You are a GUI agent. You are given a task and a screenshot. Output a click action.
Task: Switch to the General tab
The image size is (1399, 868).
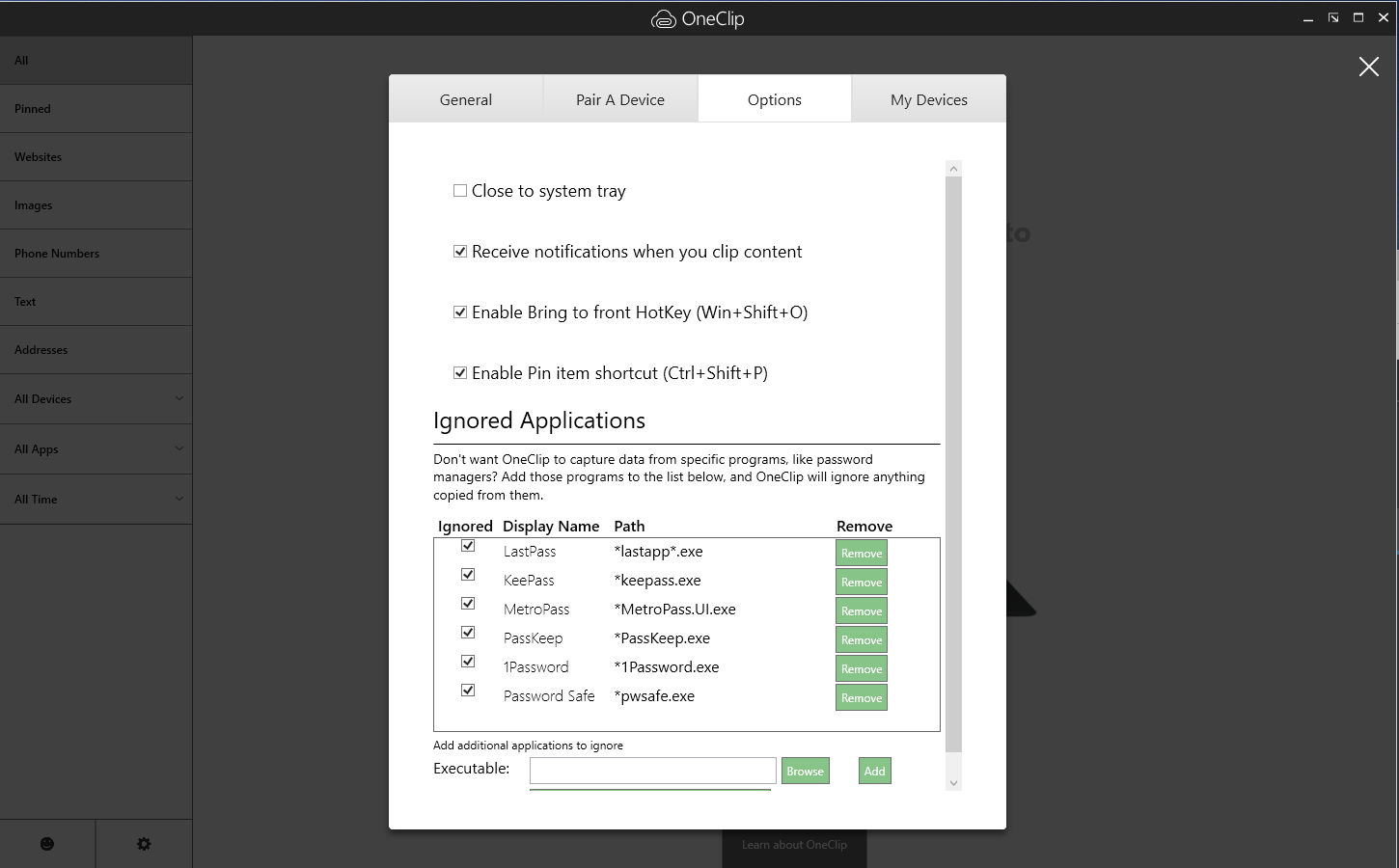[466, 99]
